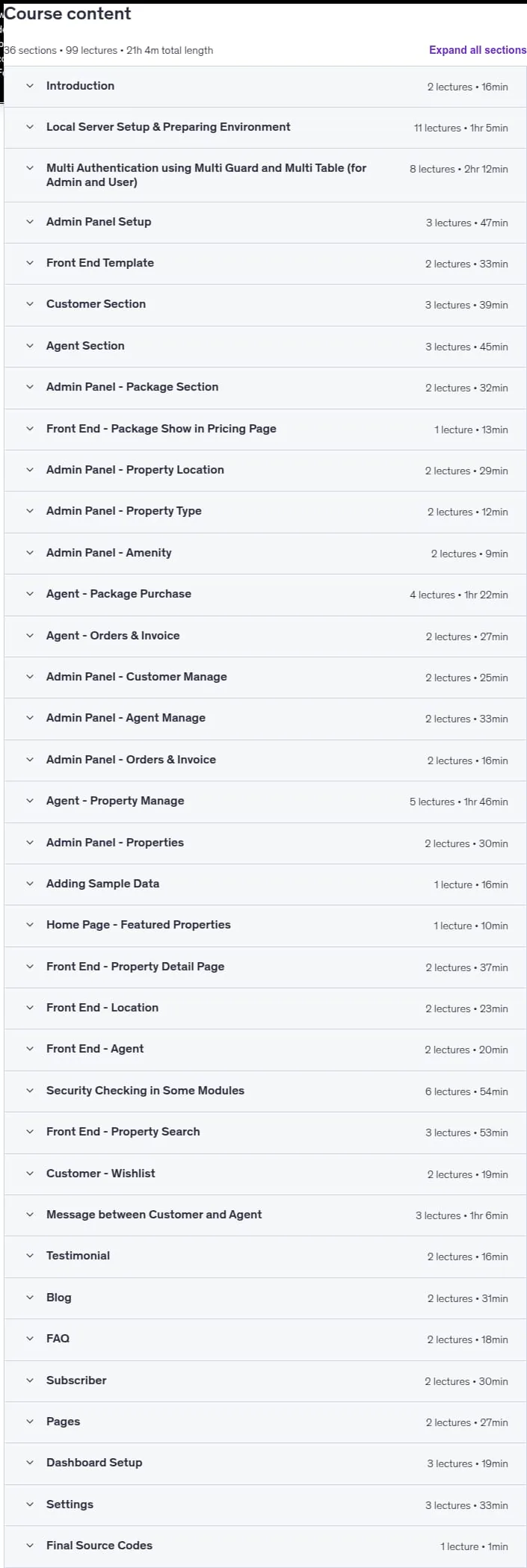
Task: Toggle the Customer Section chevron icon
Action: click(30, 304)
